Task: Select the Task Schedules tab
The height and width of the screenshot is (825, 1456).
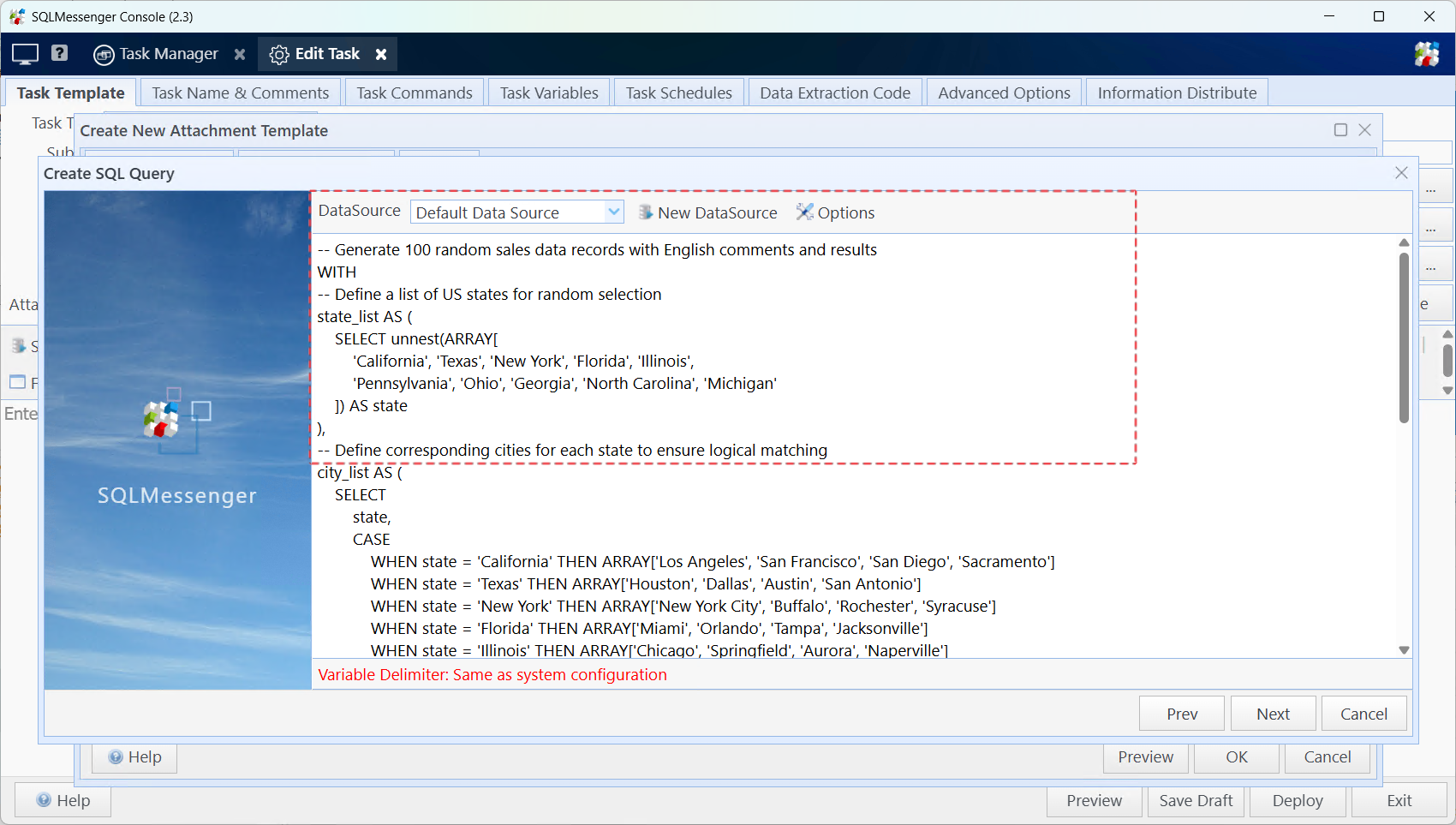Action: click(x=678, y=93)
